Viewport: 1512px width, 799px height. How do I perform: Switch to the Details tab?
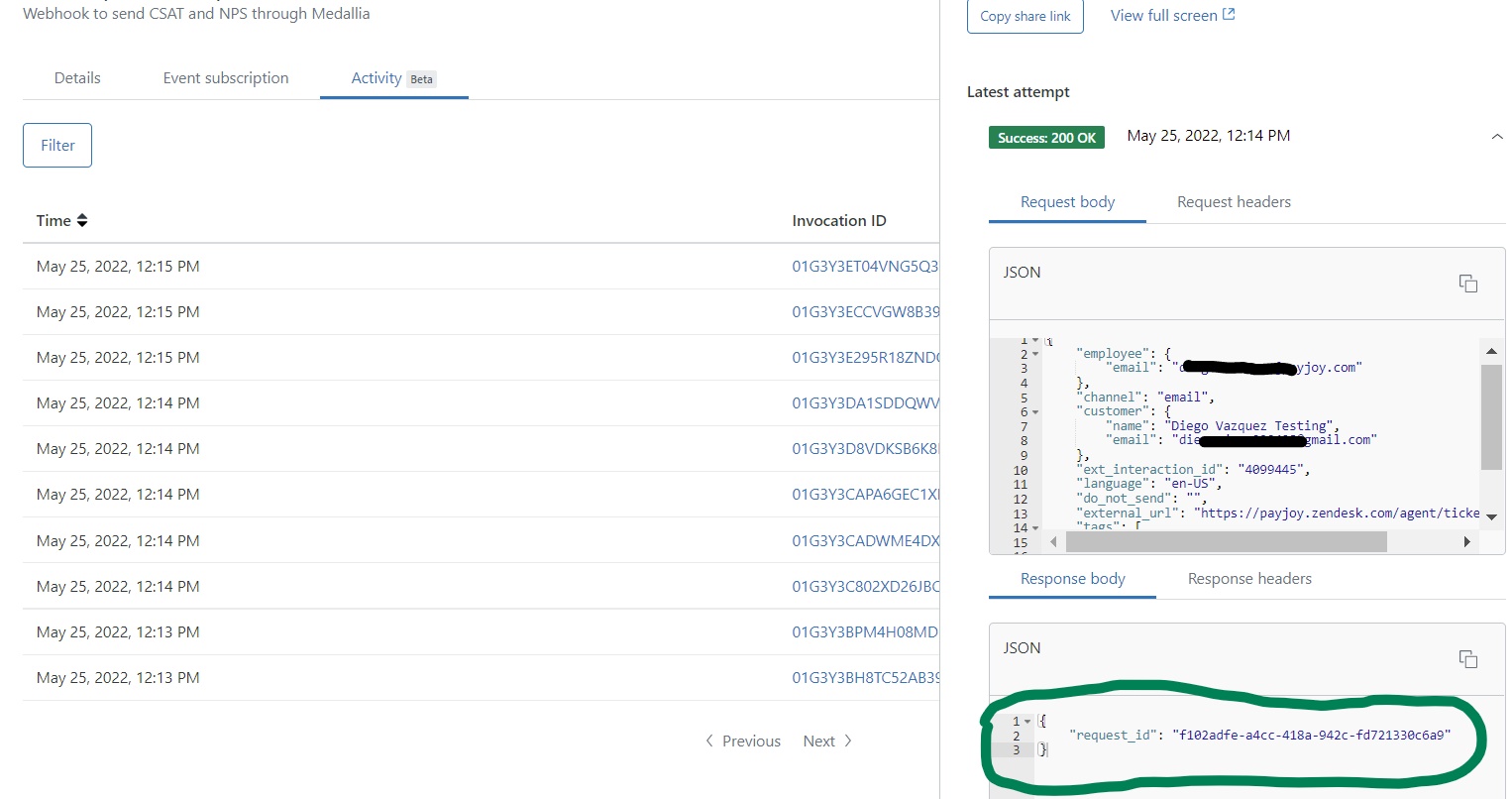click(x=77, y=78)
